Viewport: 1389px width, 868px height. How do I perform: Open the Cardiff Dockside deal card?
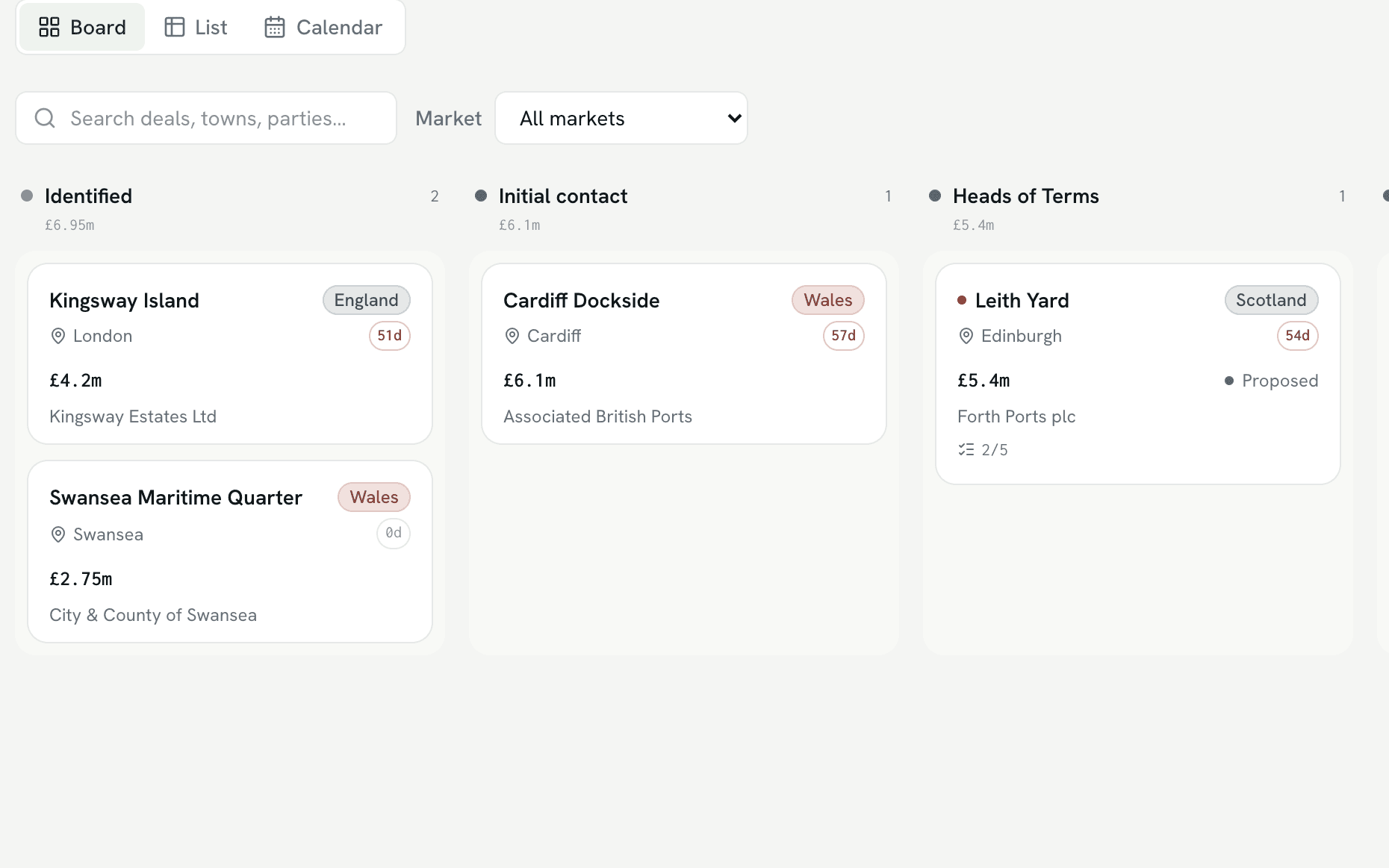684,354
